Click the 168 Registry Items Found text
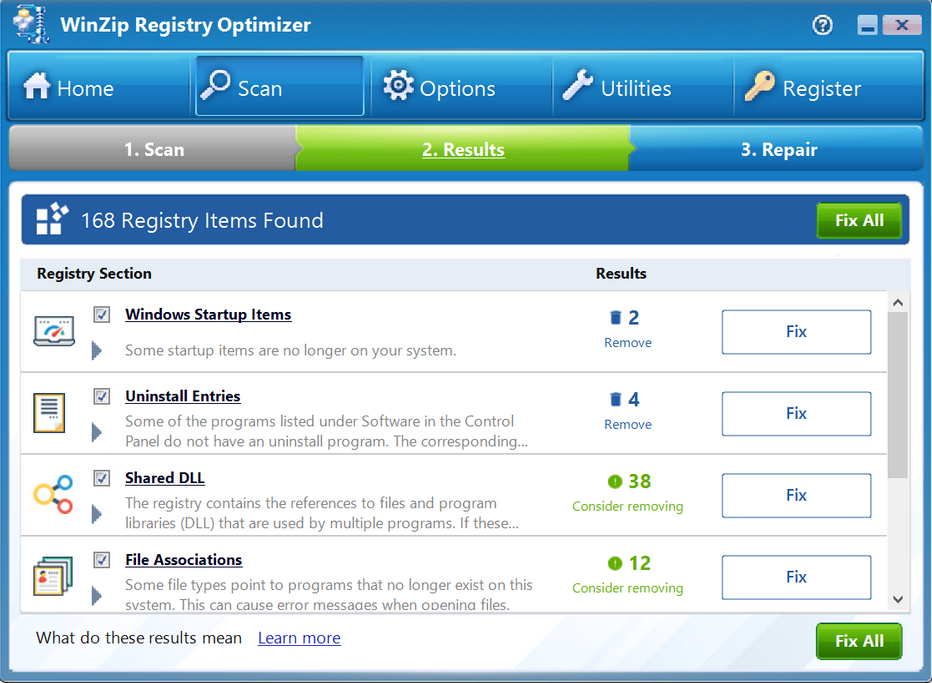The image size is (932, 683). point(202,221)
